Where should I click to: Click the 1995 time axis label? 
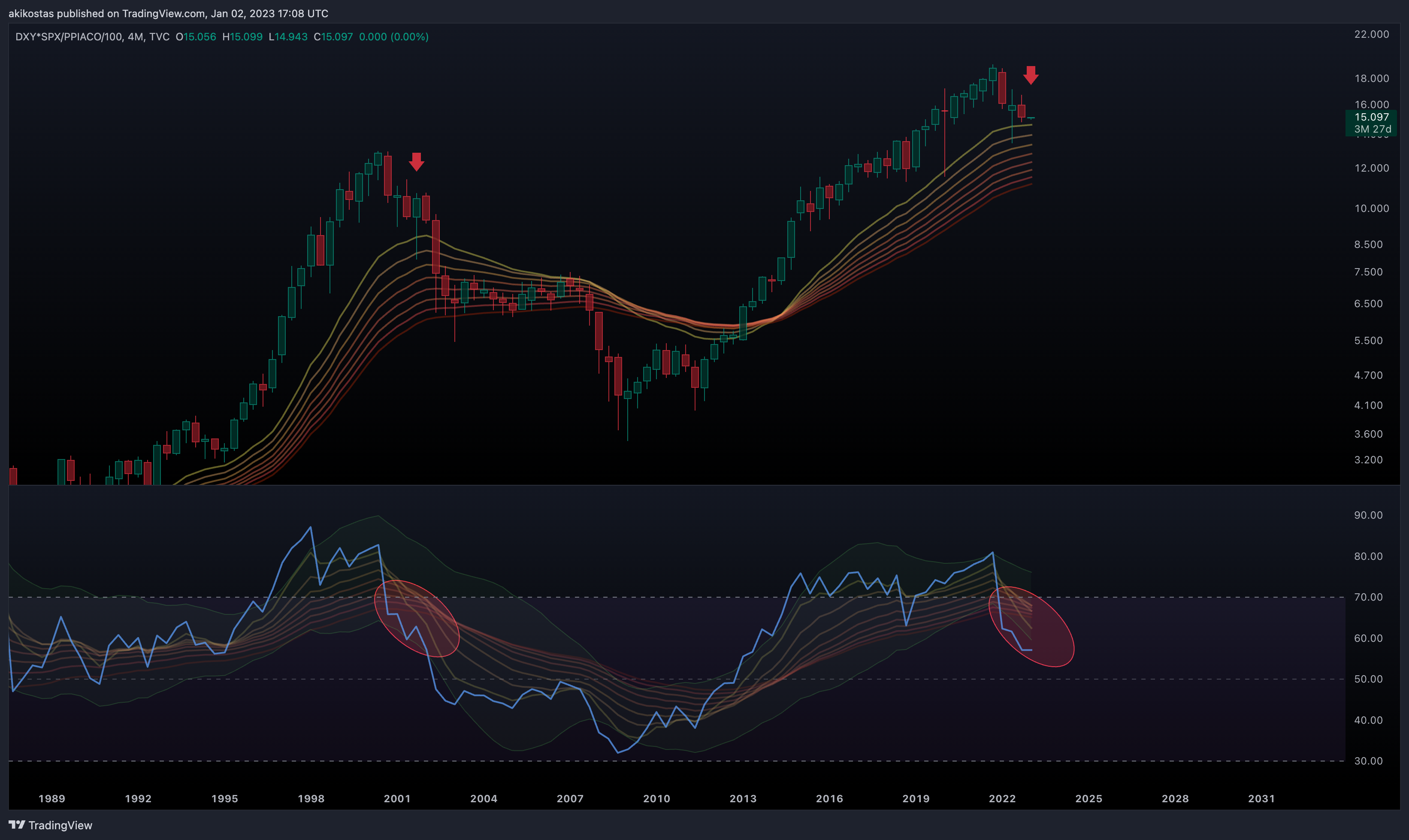225,799
